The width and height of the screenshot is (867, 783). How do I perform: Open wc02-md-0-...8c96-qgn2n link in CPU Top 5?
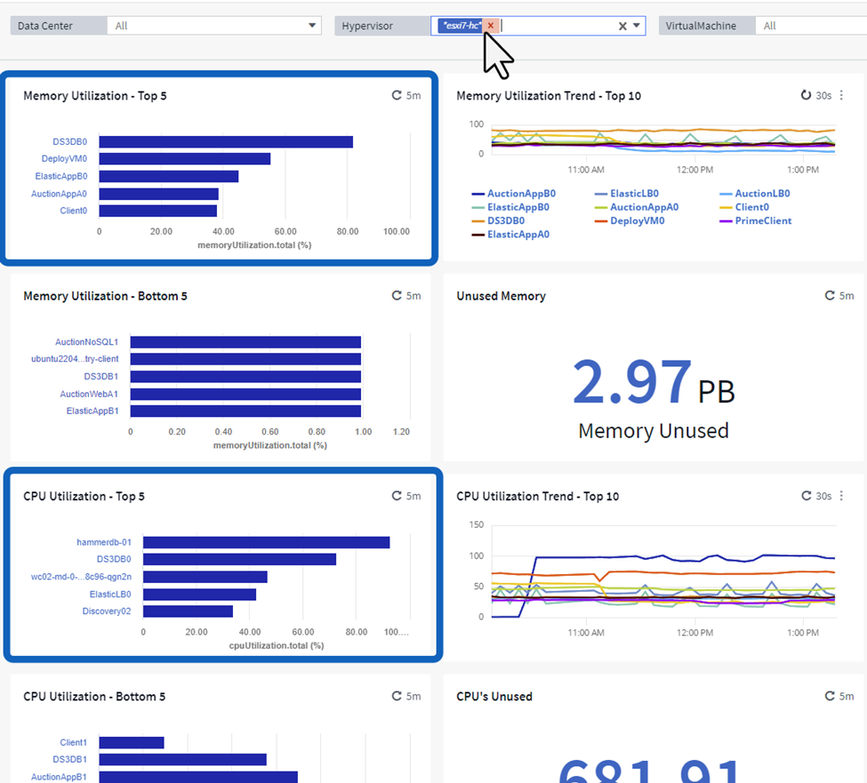tap(81, 577)
